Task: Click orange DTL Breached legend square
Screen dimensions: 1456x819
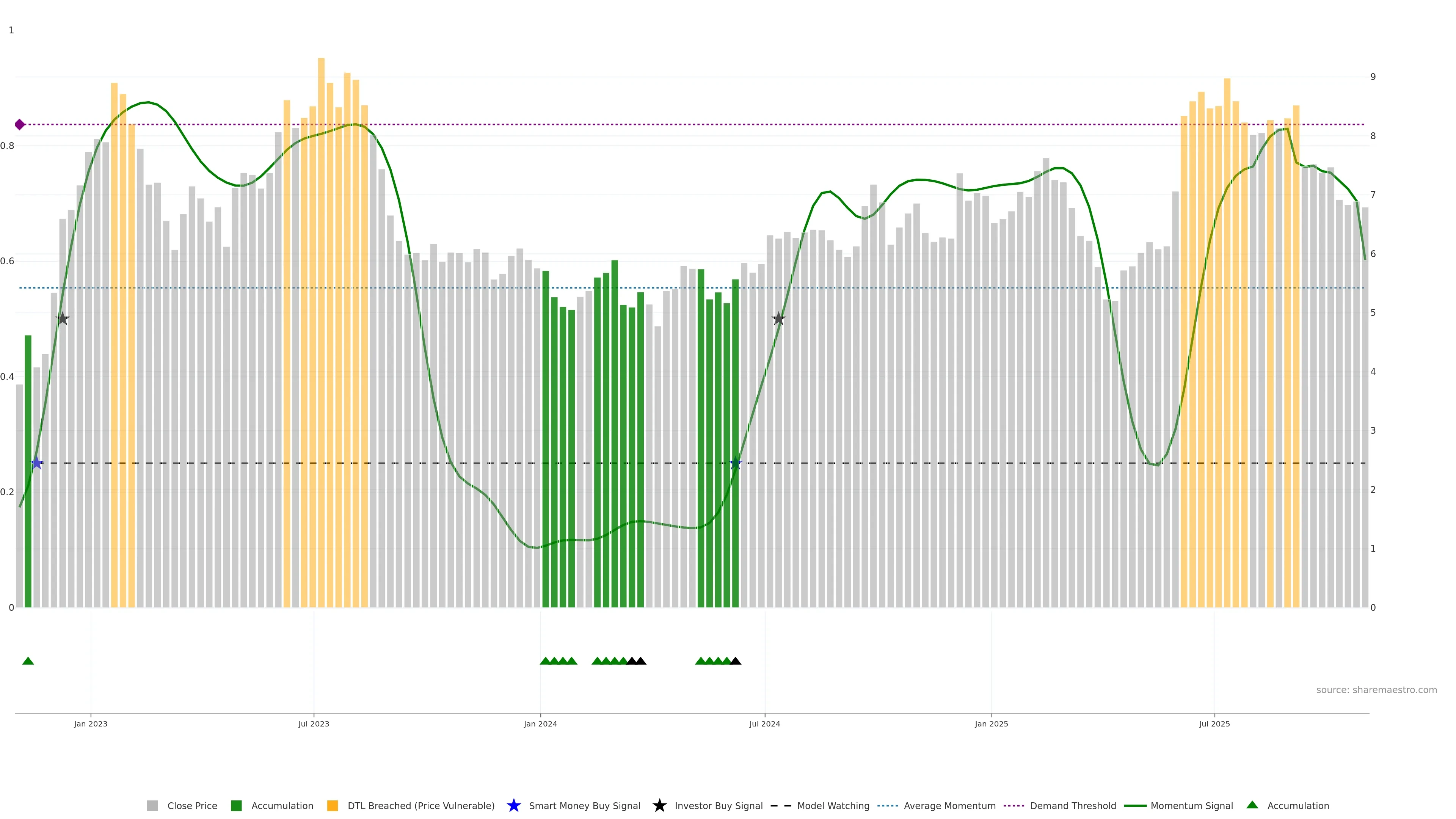Action: pos(333,805)
